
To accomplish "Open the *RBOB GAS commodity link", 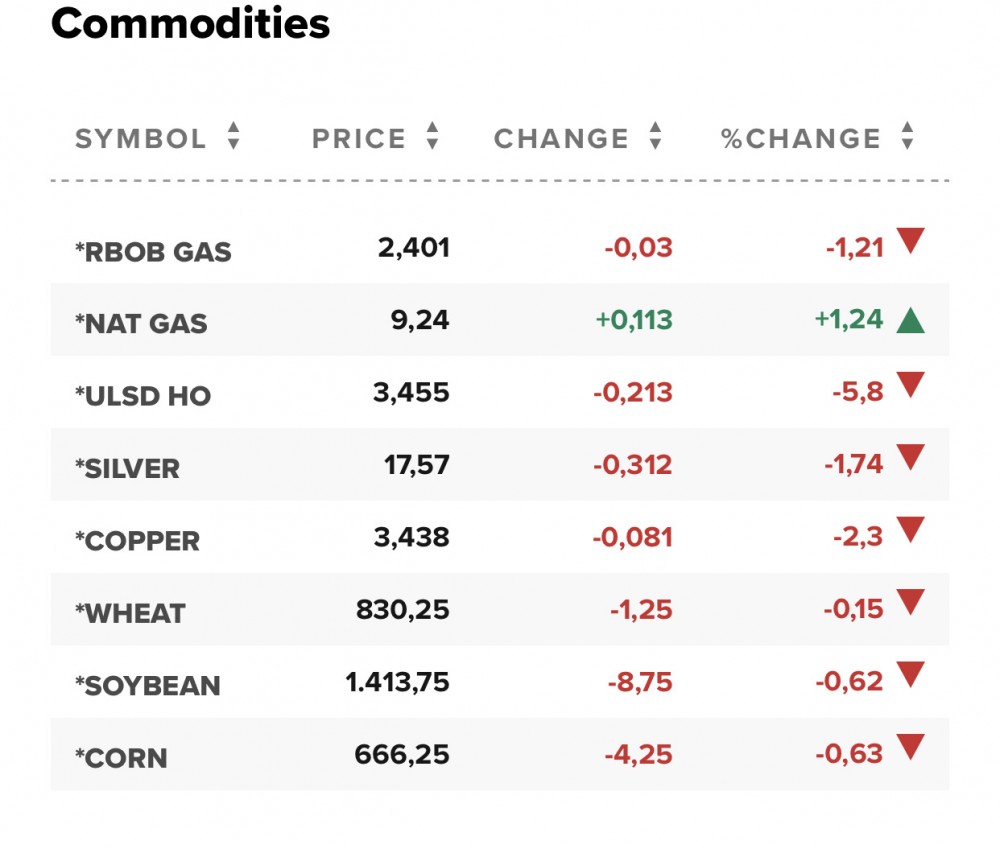I will [x=153, y=252].
